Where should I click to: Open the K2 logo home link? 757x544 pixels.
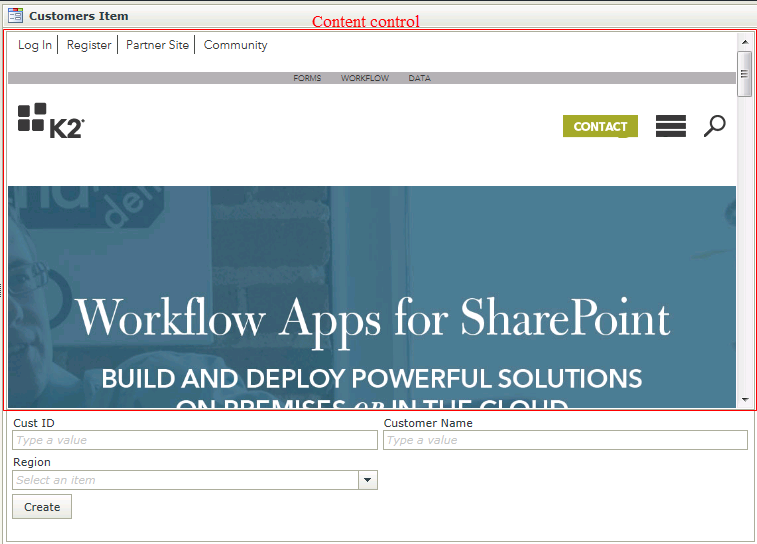point(51,121)
